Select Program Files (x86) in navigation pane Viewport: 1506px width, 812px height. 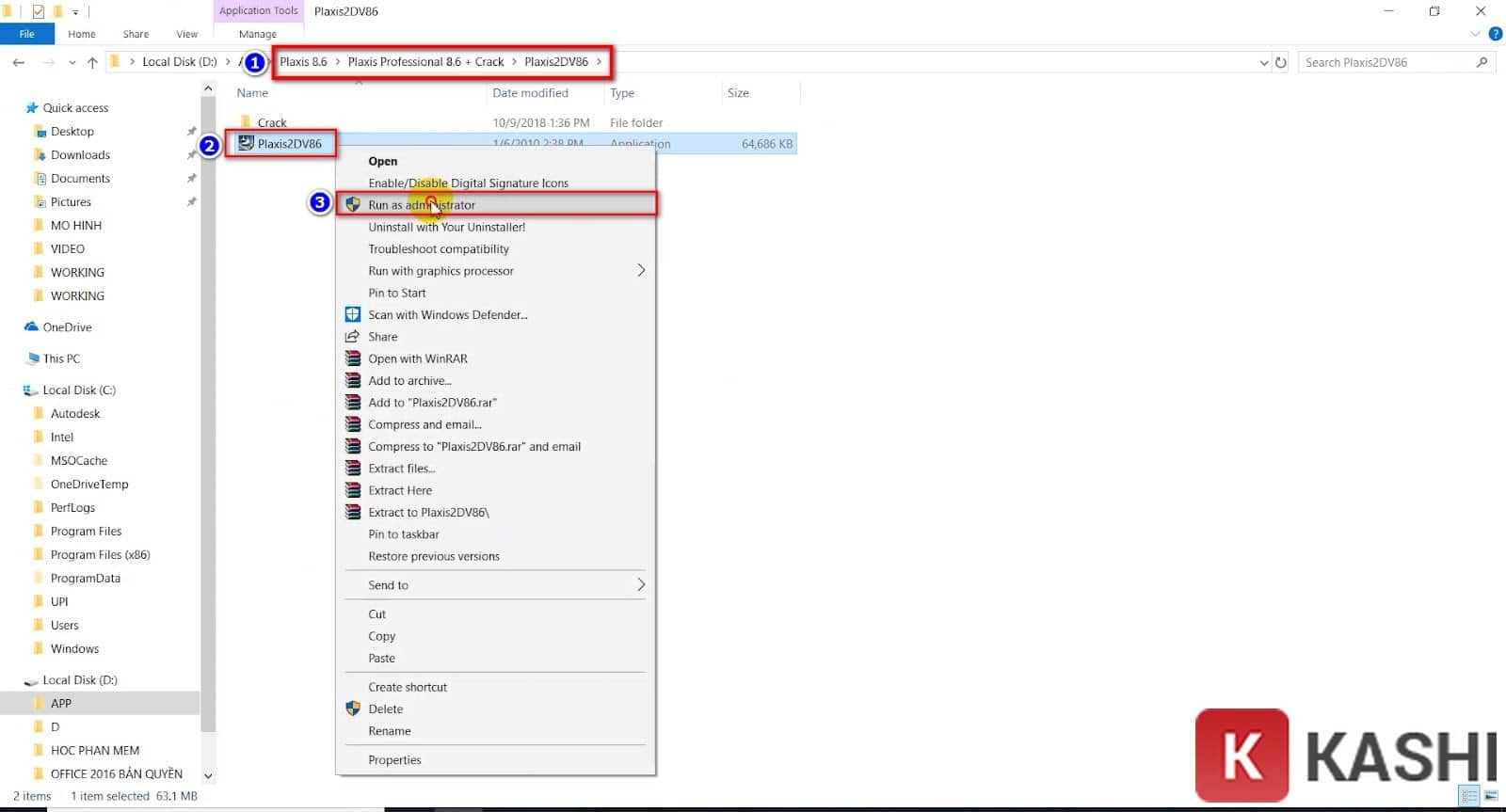click(x=100, y=554)
